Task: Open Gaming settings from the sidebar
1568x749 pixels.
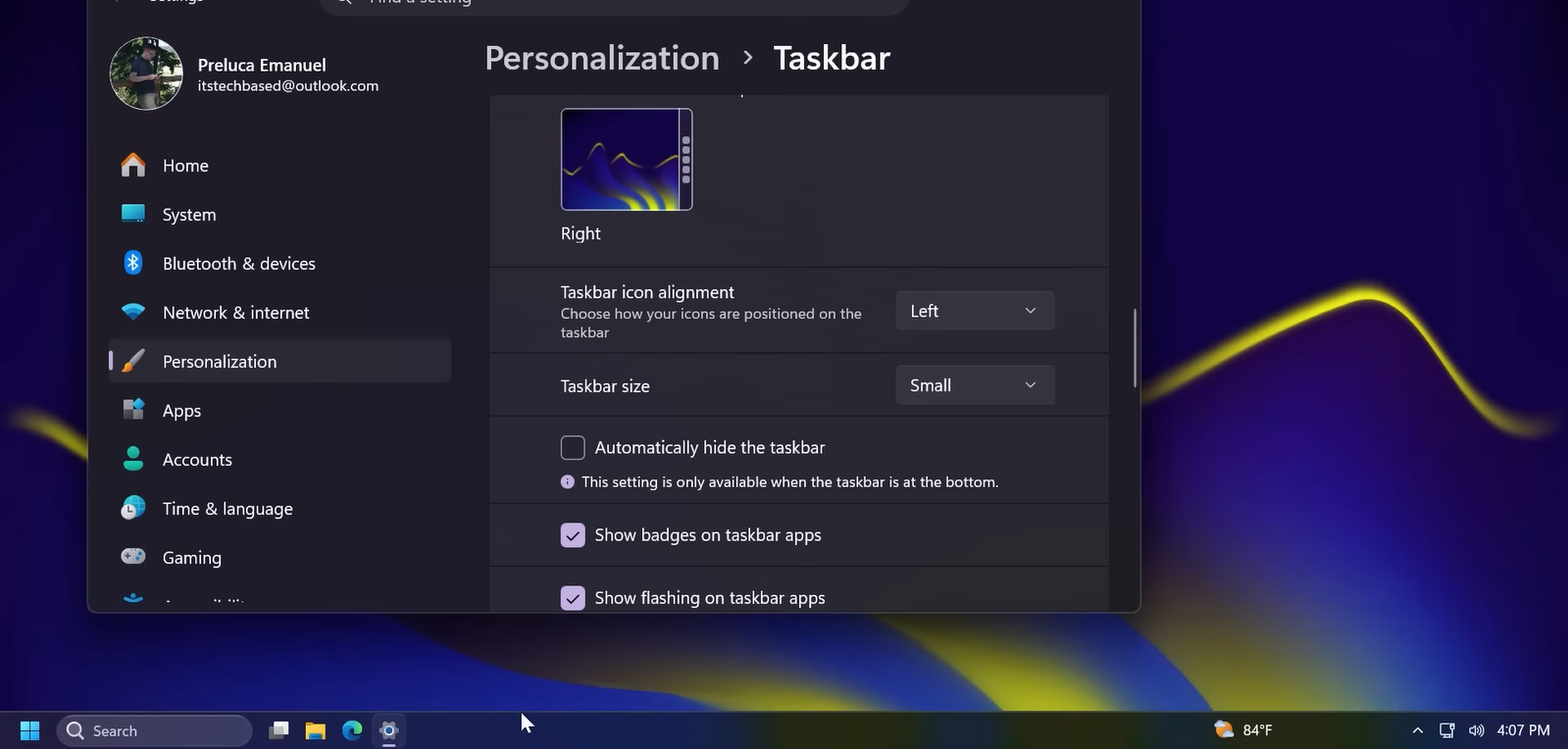Action: pyautogui.click(x=279, y=558)
